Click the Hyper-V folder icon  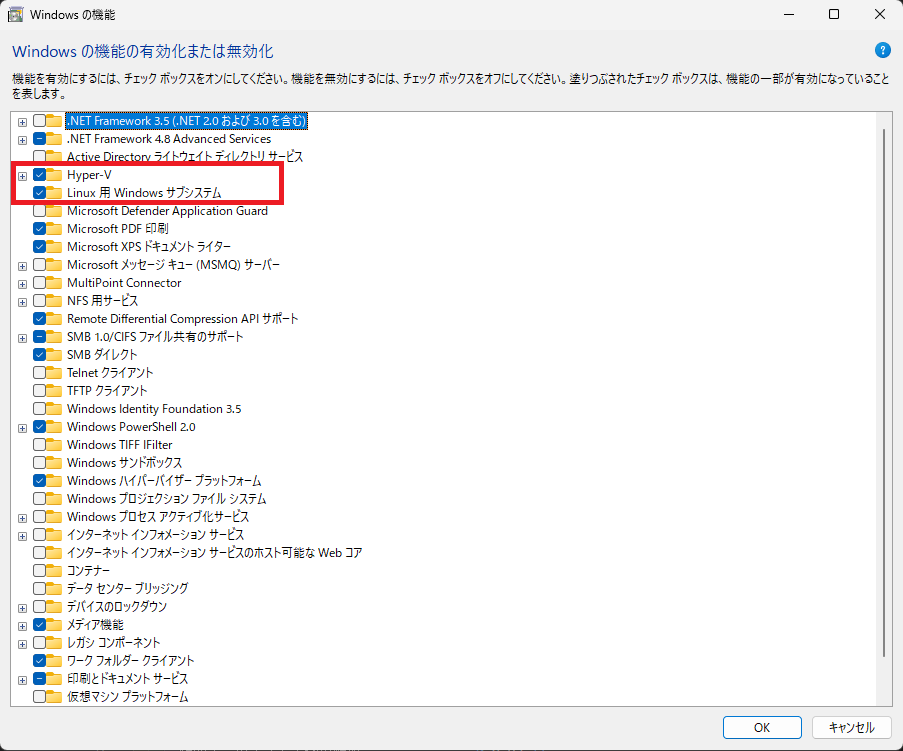point(54,175)
